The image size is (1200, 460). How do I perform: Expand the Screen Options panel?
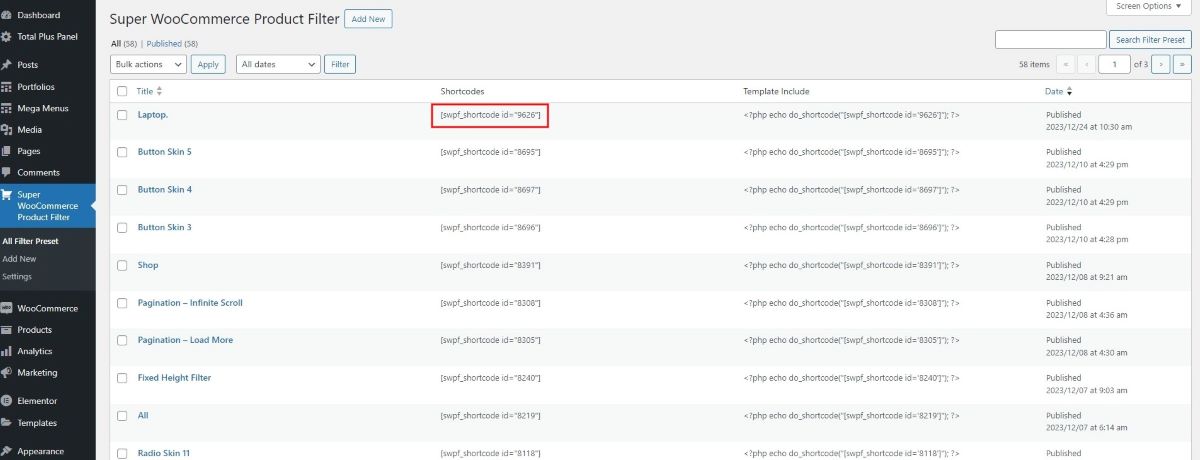click(x=1148, y=6)
